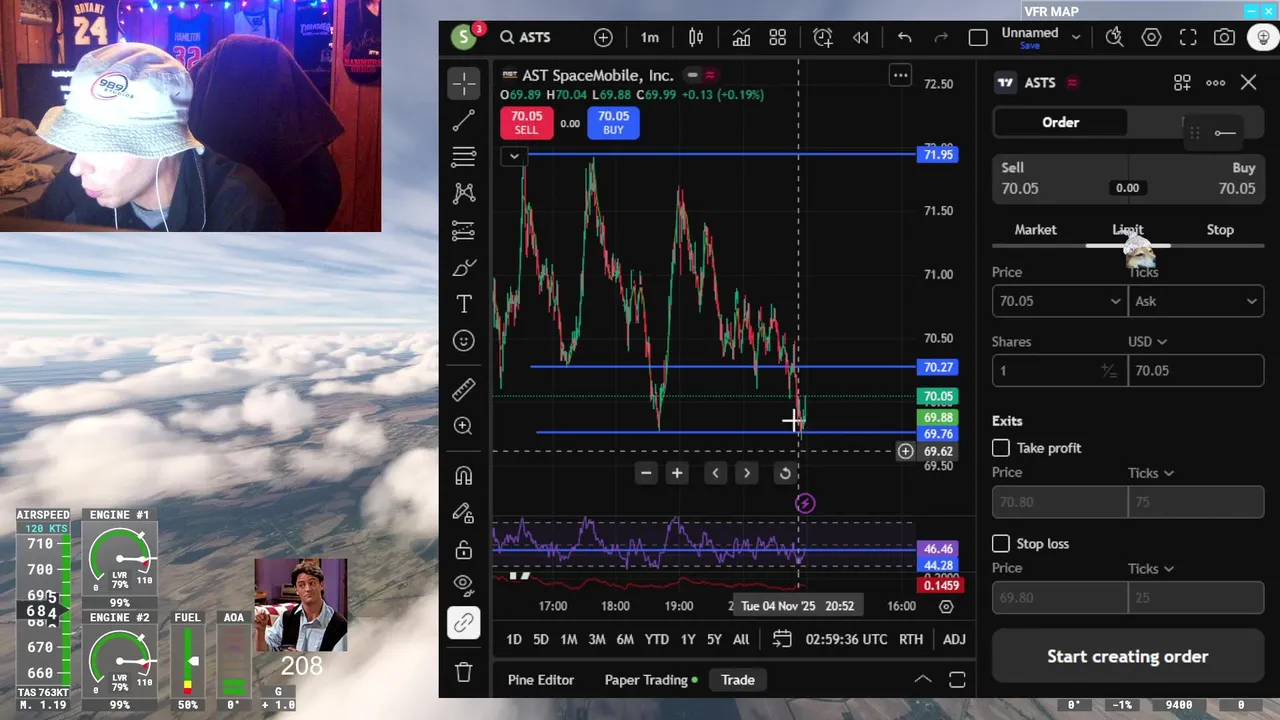Open the 1m interval dropdown
Viewport: 1280px width, 720px height.
pyautogui.click(x=650, y=37)
